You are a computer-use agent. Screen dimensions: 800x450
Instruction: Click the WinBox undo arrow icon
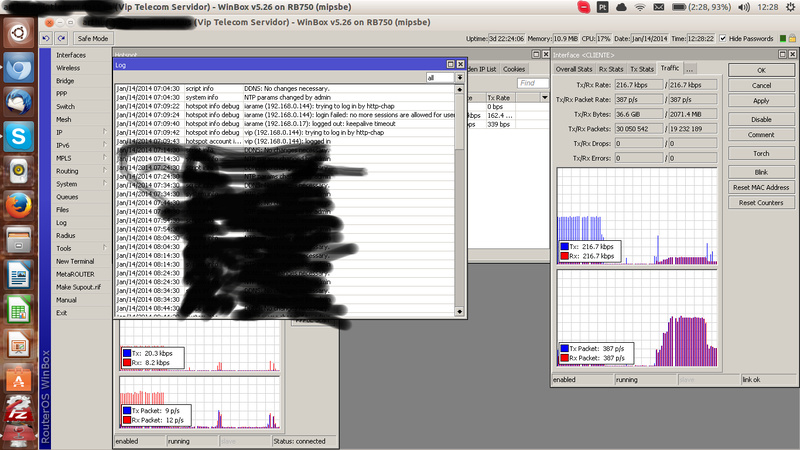[46, 38]
